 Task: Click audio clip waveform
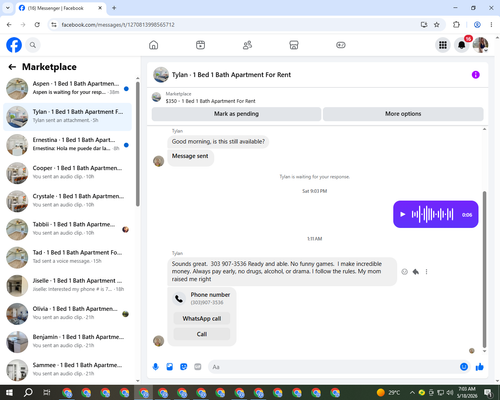point(432,214)
